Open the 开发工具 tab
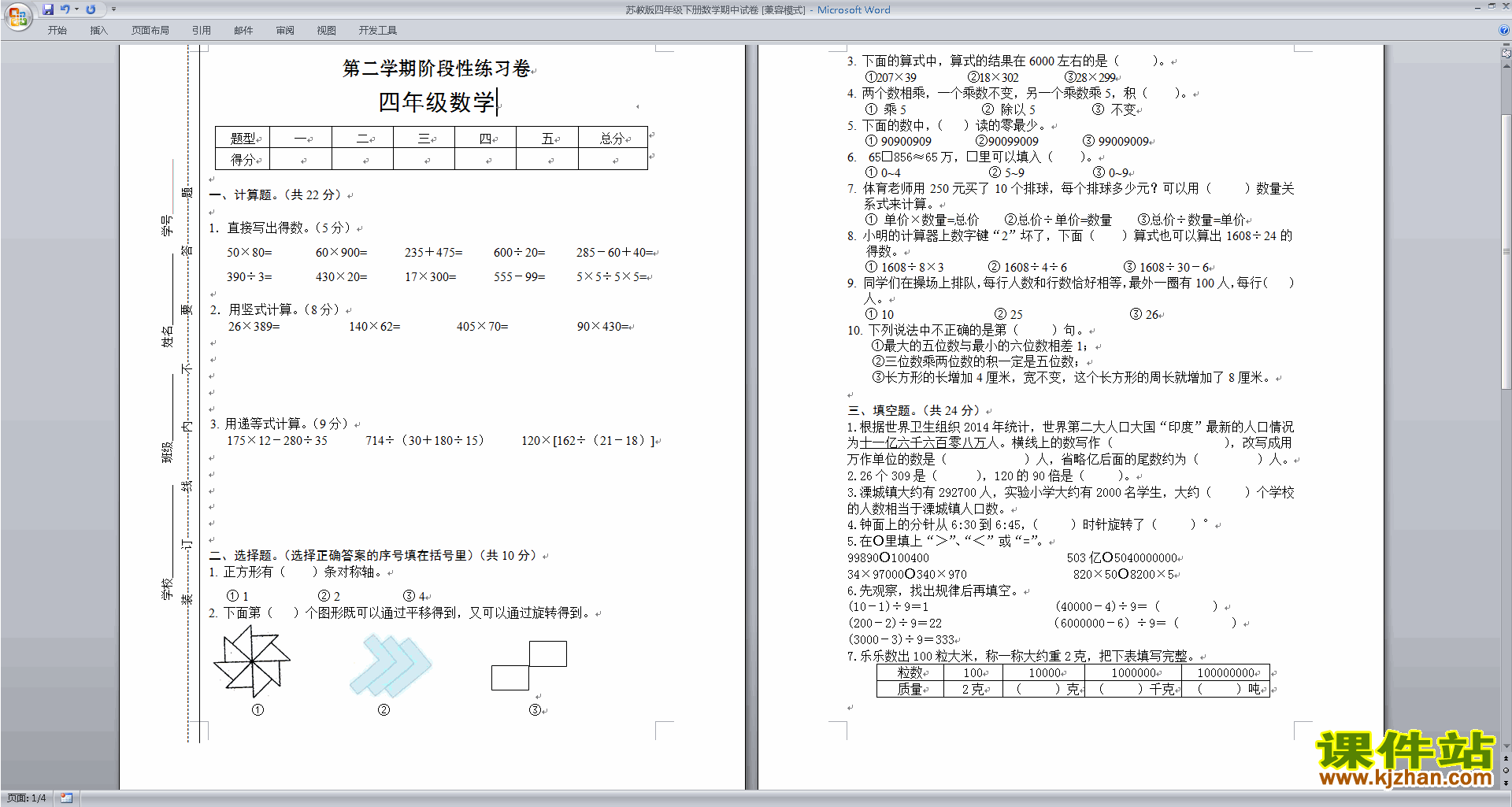1512x807 pixels. pos(377,31)
